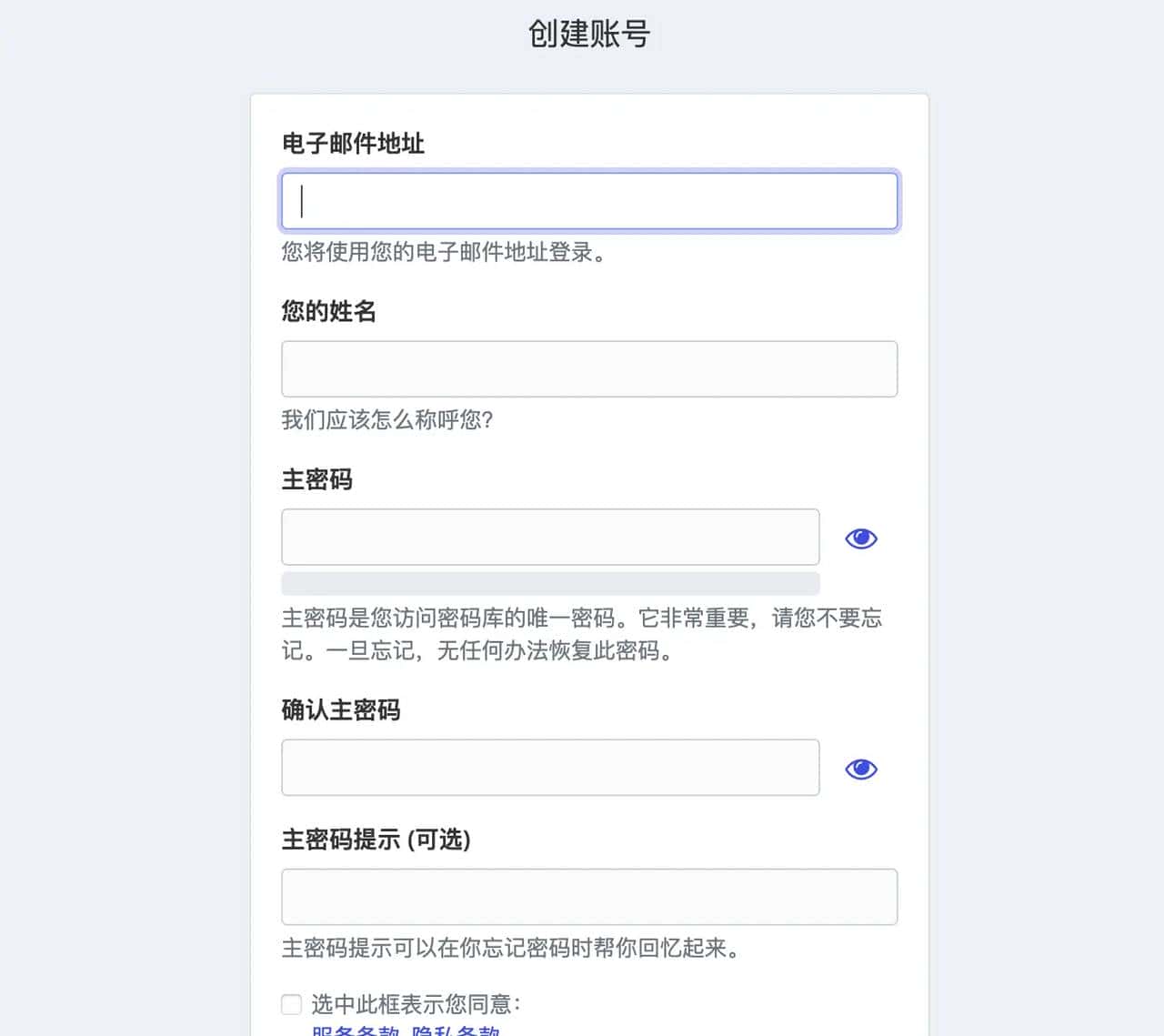Reveal the confirm master password field contents
Image resolution: width=1164 pixels, height=1036 pixels.
(x=860, y=769)
